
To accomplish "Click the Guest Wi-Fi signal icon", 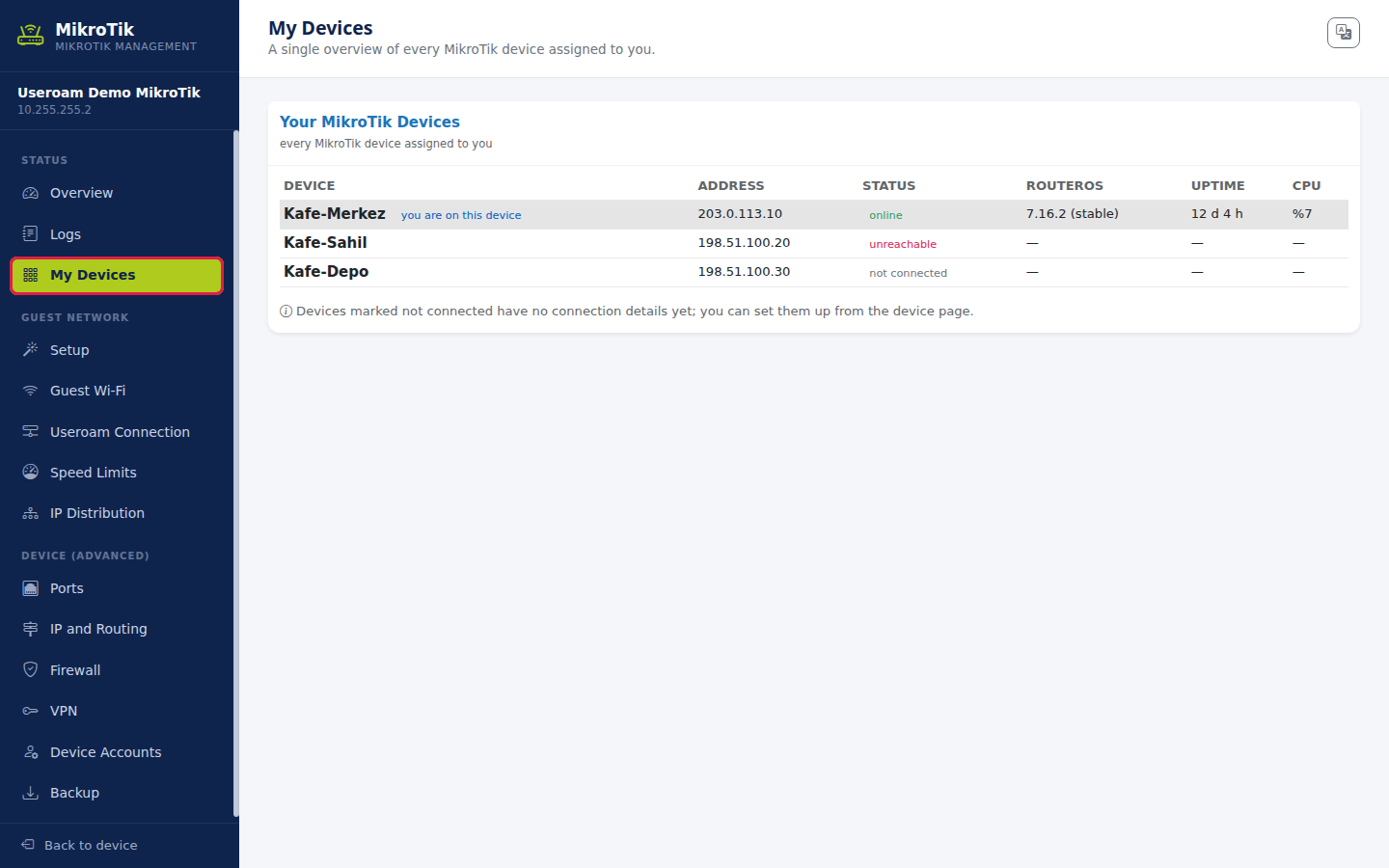I will (x=31, y=391).
